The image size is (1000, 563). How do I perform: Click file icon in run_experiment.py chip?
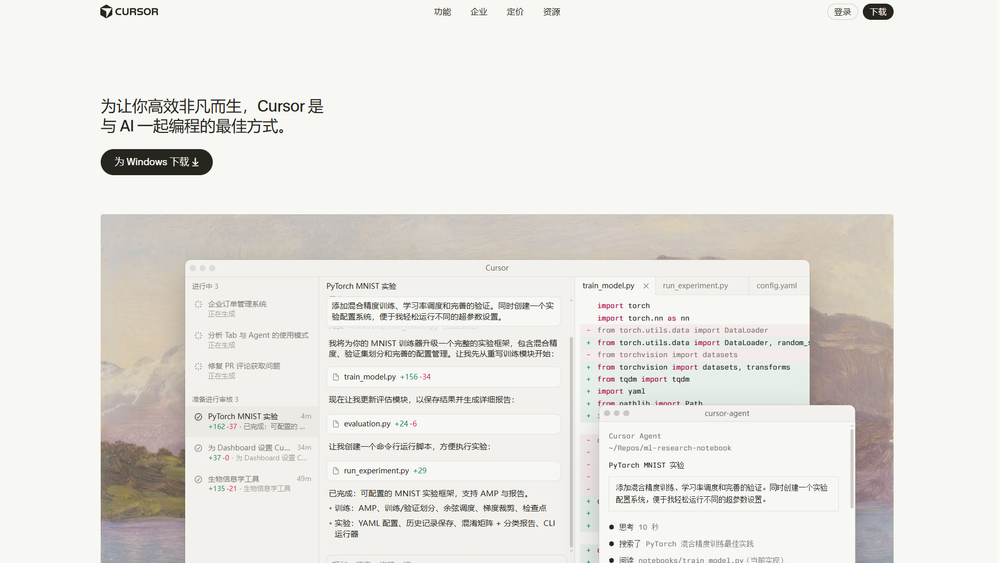[x=336, y=471]
